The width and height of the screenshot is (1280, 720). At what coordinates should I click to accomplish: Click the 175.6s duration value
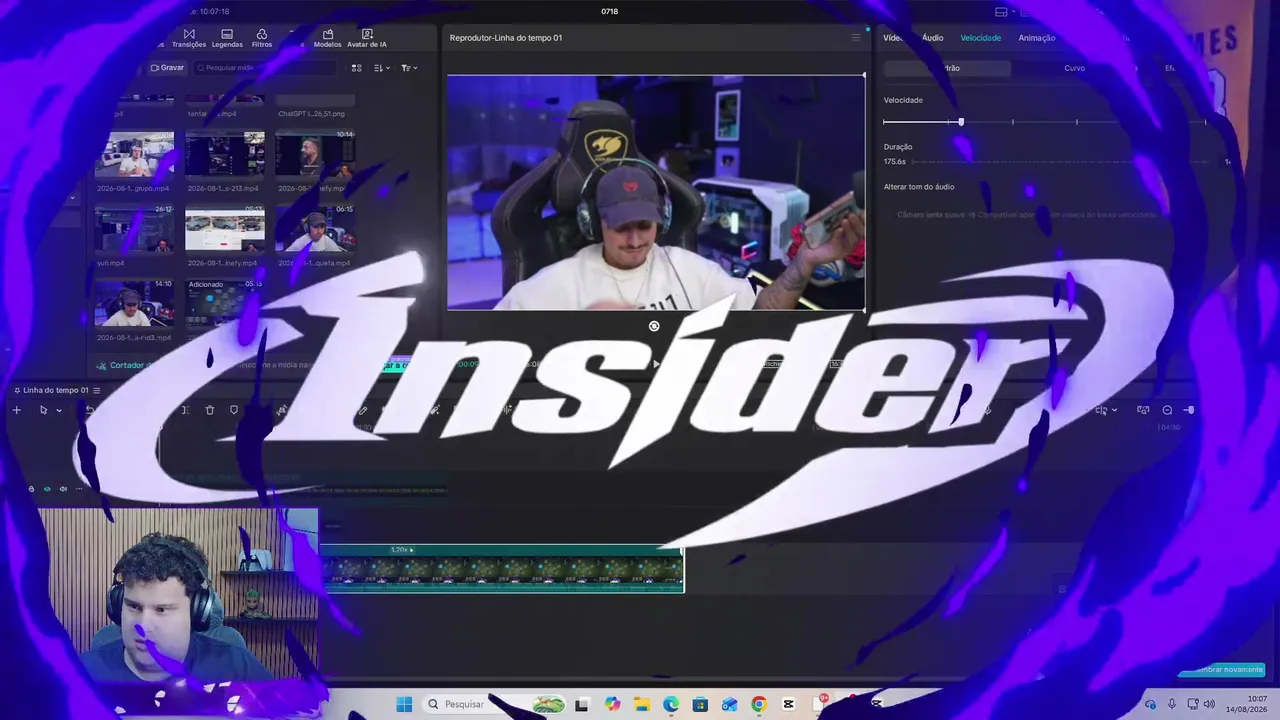click(x=895, y=161)
